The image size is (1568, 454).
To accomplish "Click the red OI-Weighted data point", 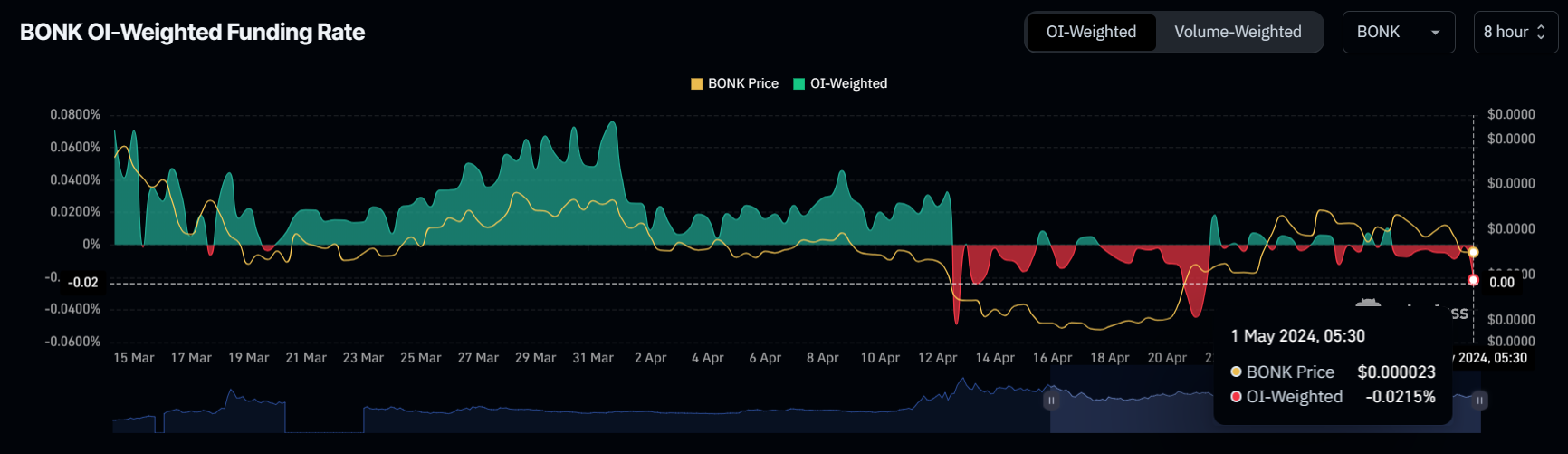I will click(1473, 280).
